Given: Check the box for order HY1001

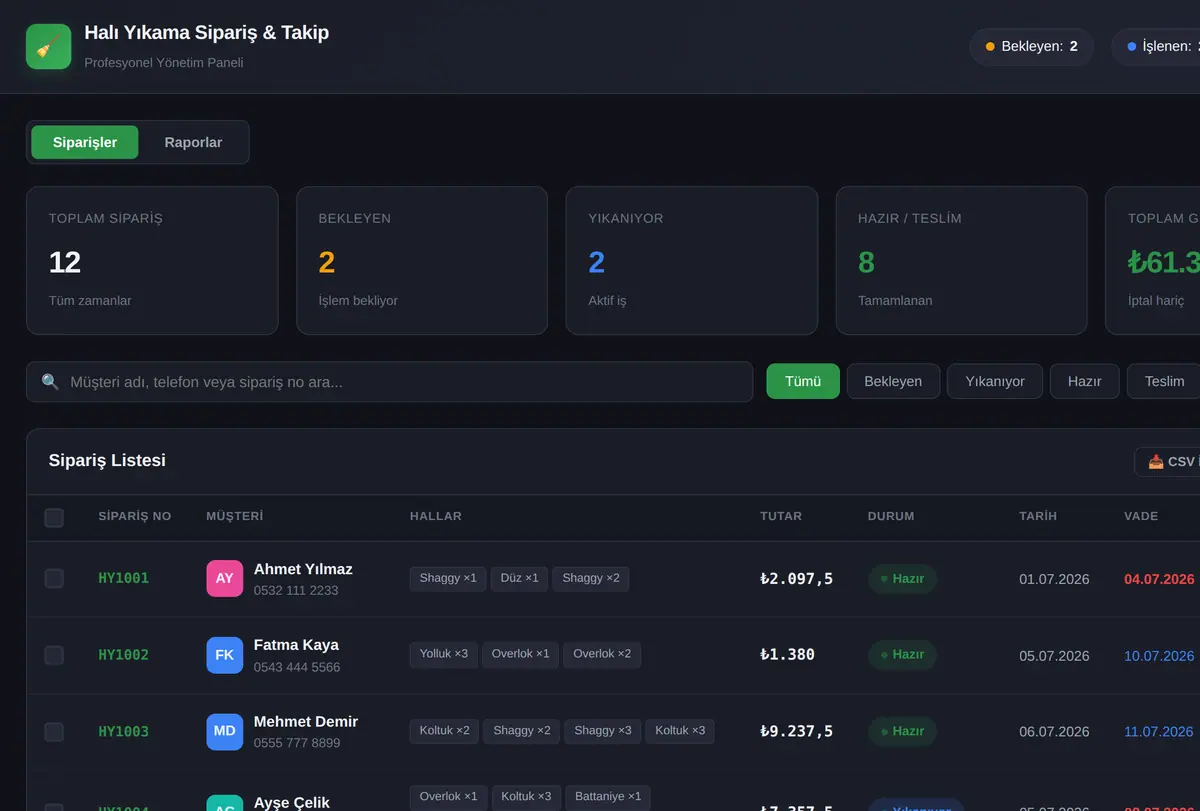Looking at the screenshot, I should pyautogui.click(x=54, y=578).
